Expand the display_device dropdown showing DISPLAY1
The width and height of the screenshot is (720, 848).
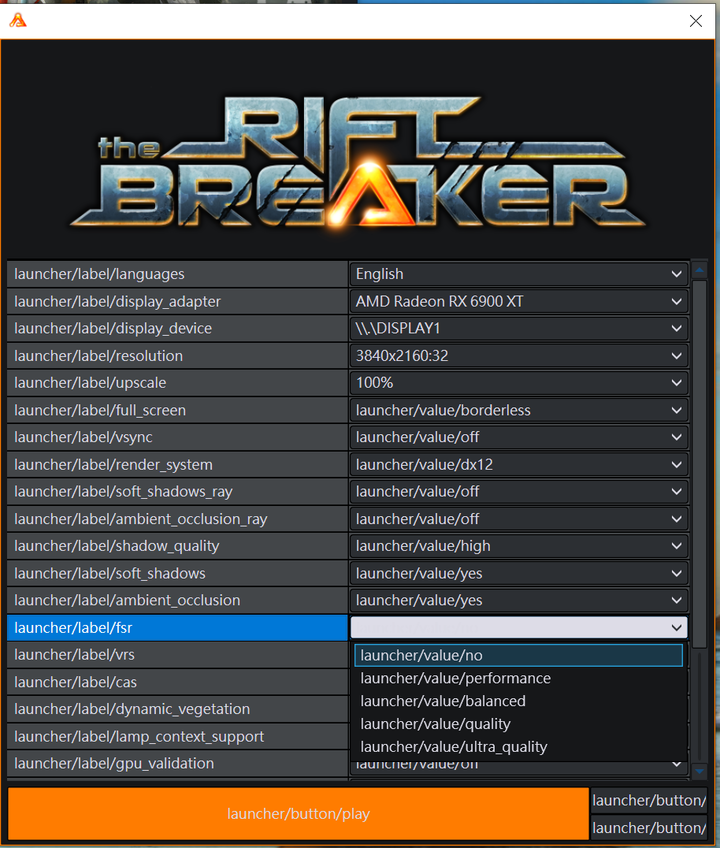[519, 328]
